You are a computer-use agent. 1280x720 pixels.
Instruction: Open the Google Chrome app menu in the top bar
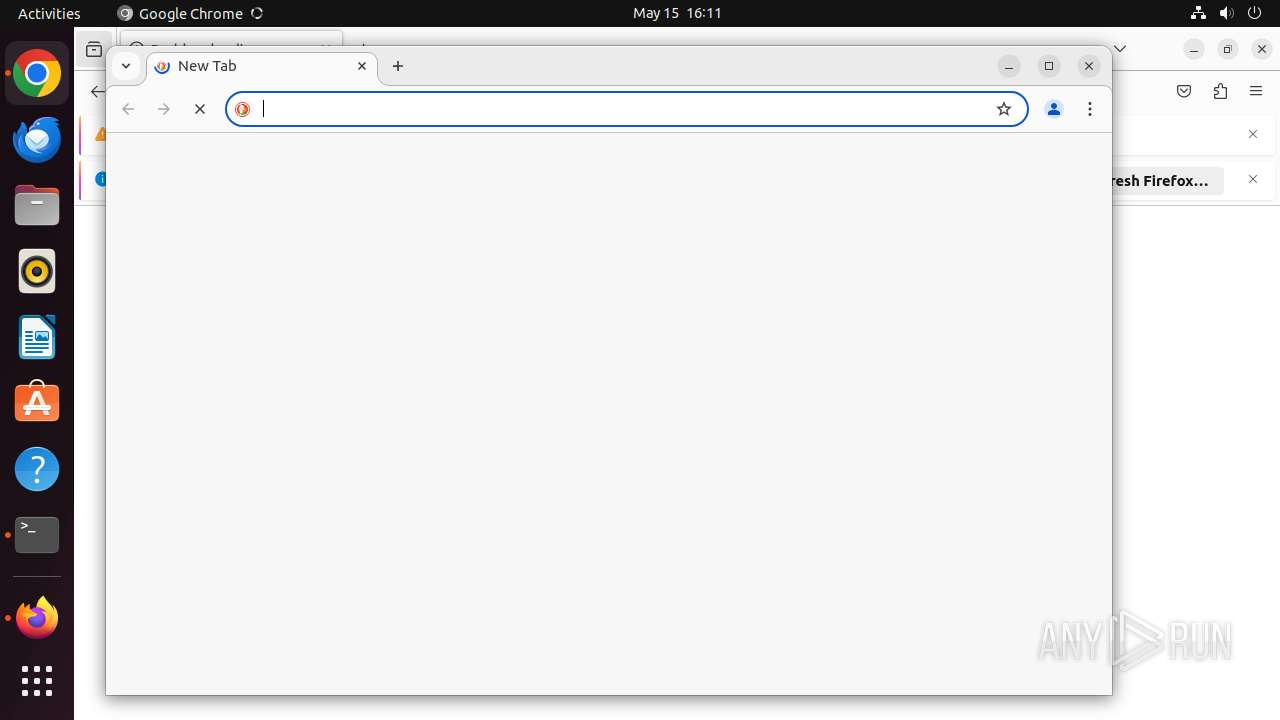[190, 13]
